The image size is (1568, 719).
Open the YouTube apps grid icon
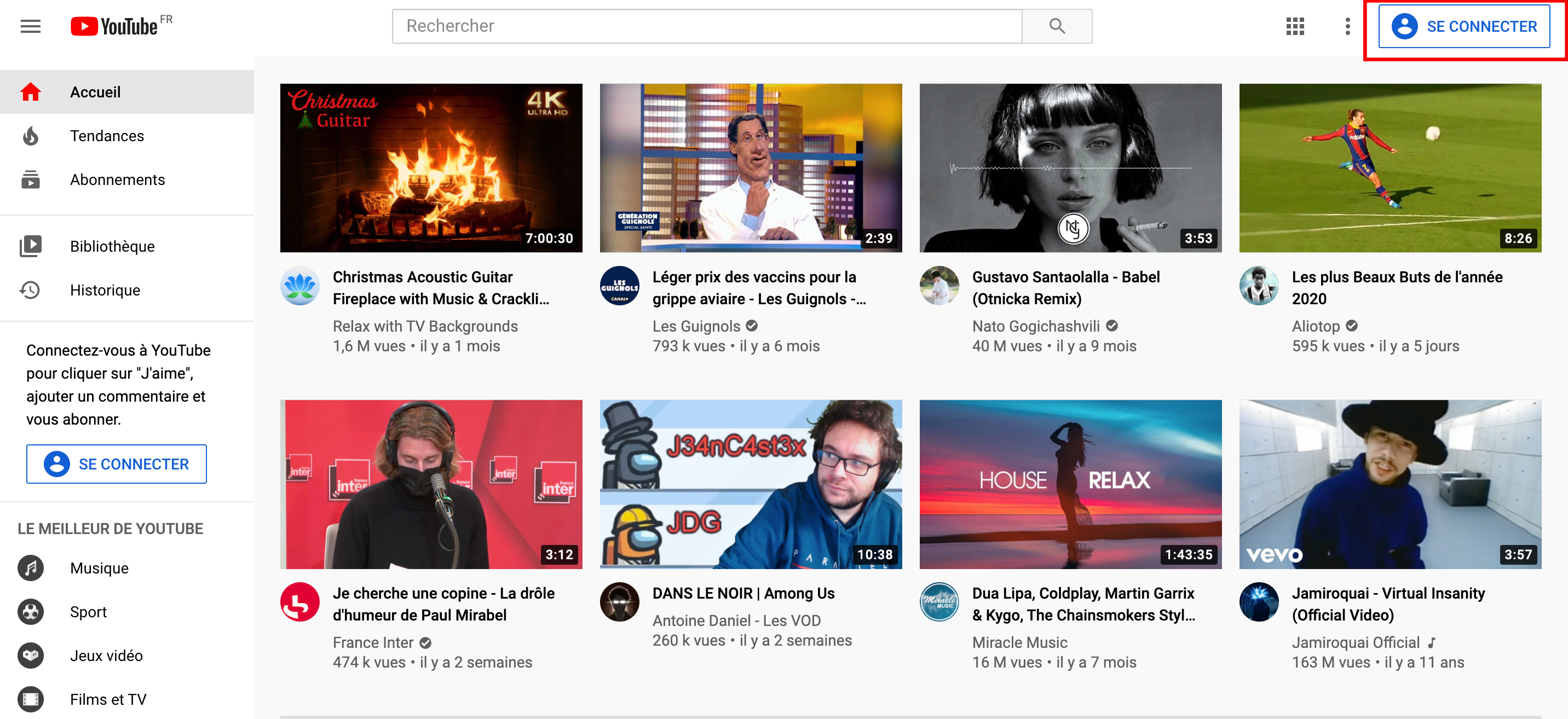click(x=1295, y=26)
